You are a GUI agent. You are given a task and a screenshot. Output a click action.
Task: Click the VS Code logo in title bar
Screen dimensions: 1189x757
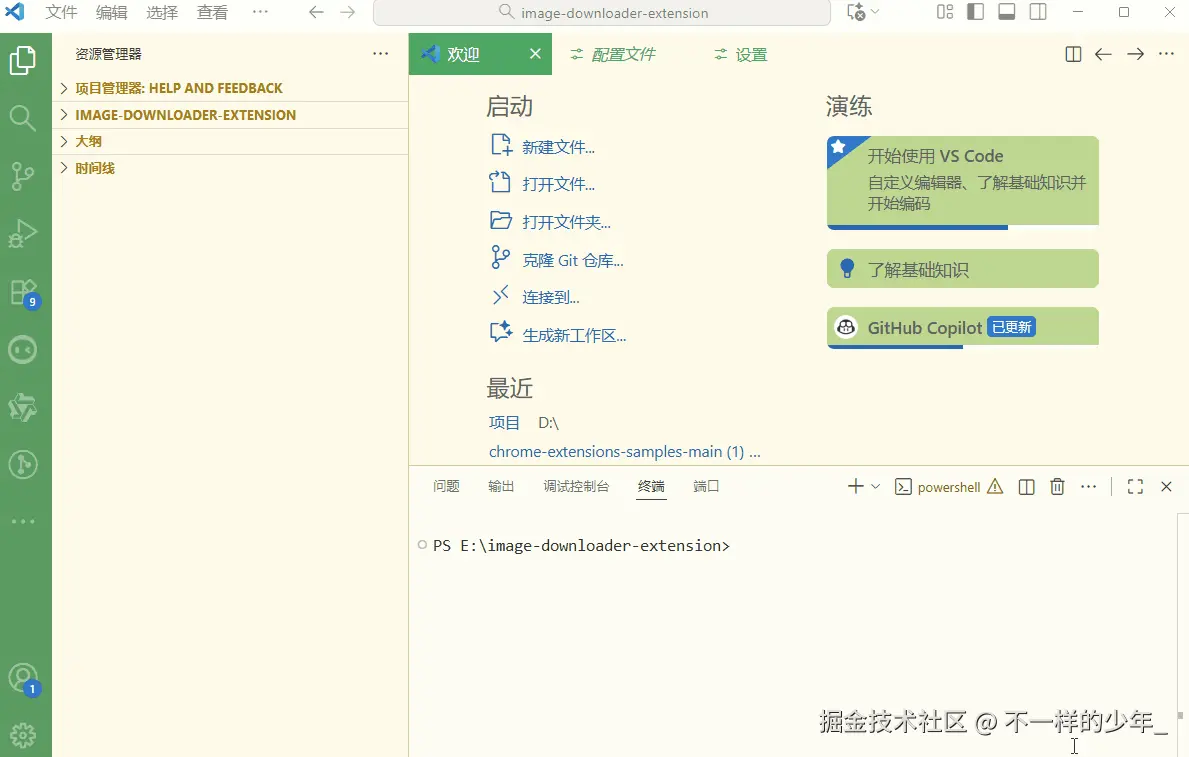(x=14, y=12)
